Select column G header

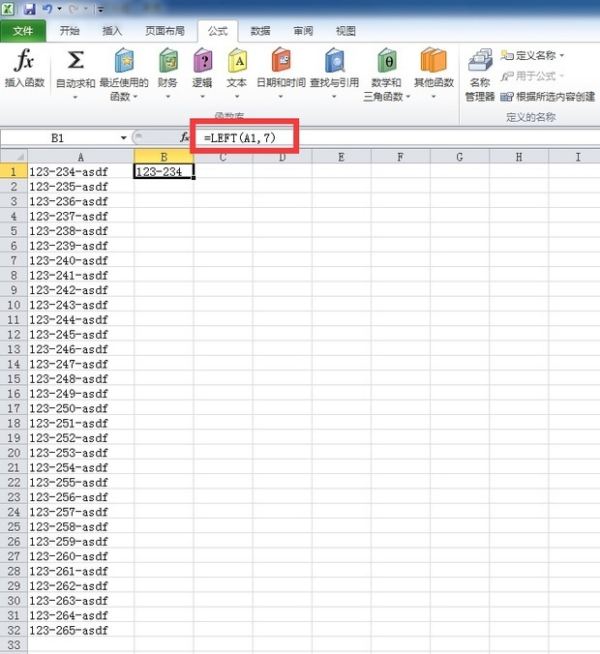tap(459, 157)
